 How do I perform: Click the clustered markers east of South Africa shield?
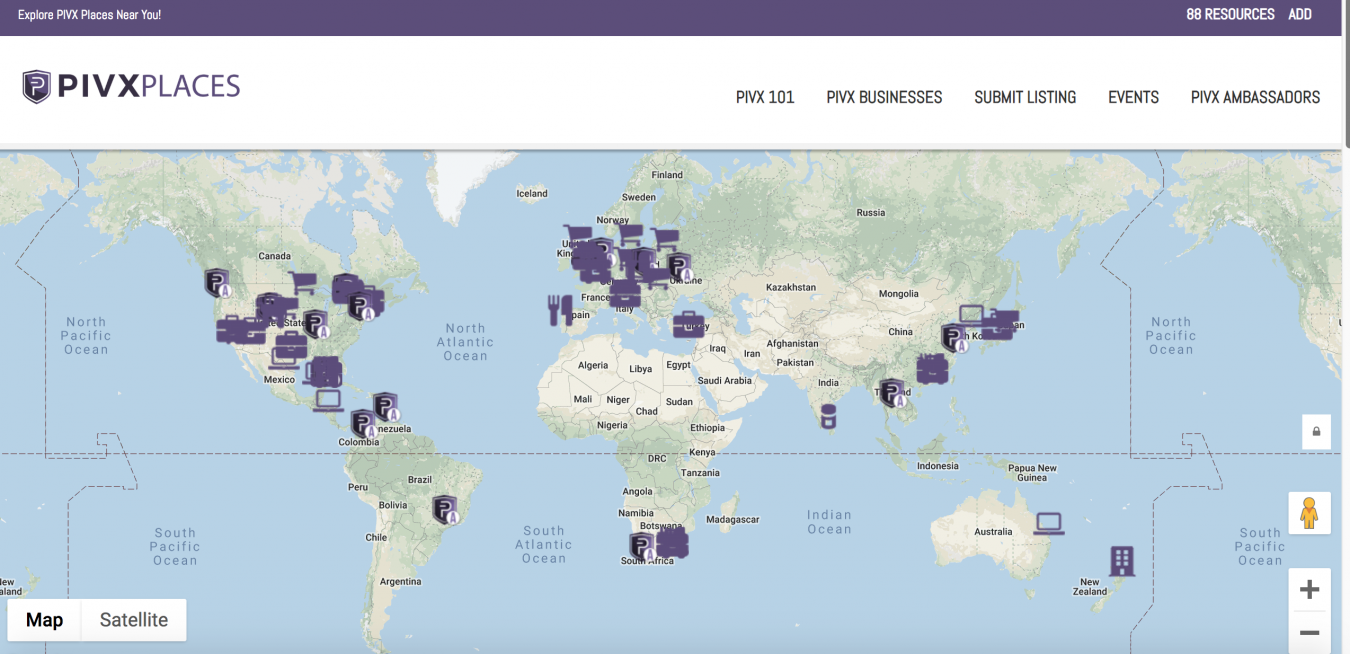(673, 542)
